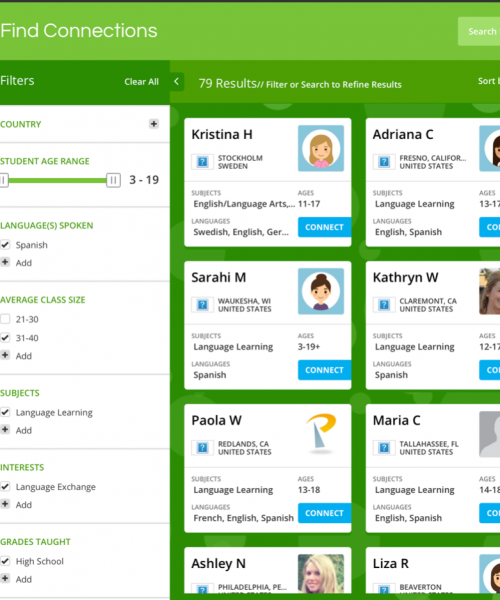Click the Search field in header
The width and height of the screenshot is (500, 600).
(x=479, y=31)
